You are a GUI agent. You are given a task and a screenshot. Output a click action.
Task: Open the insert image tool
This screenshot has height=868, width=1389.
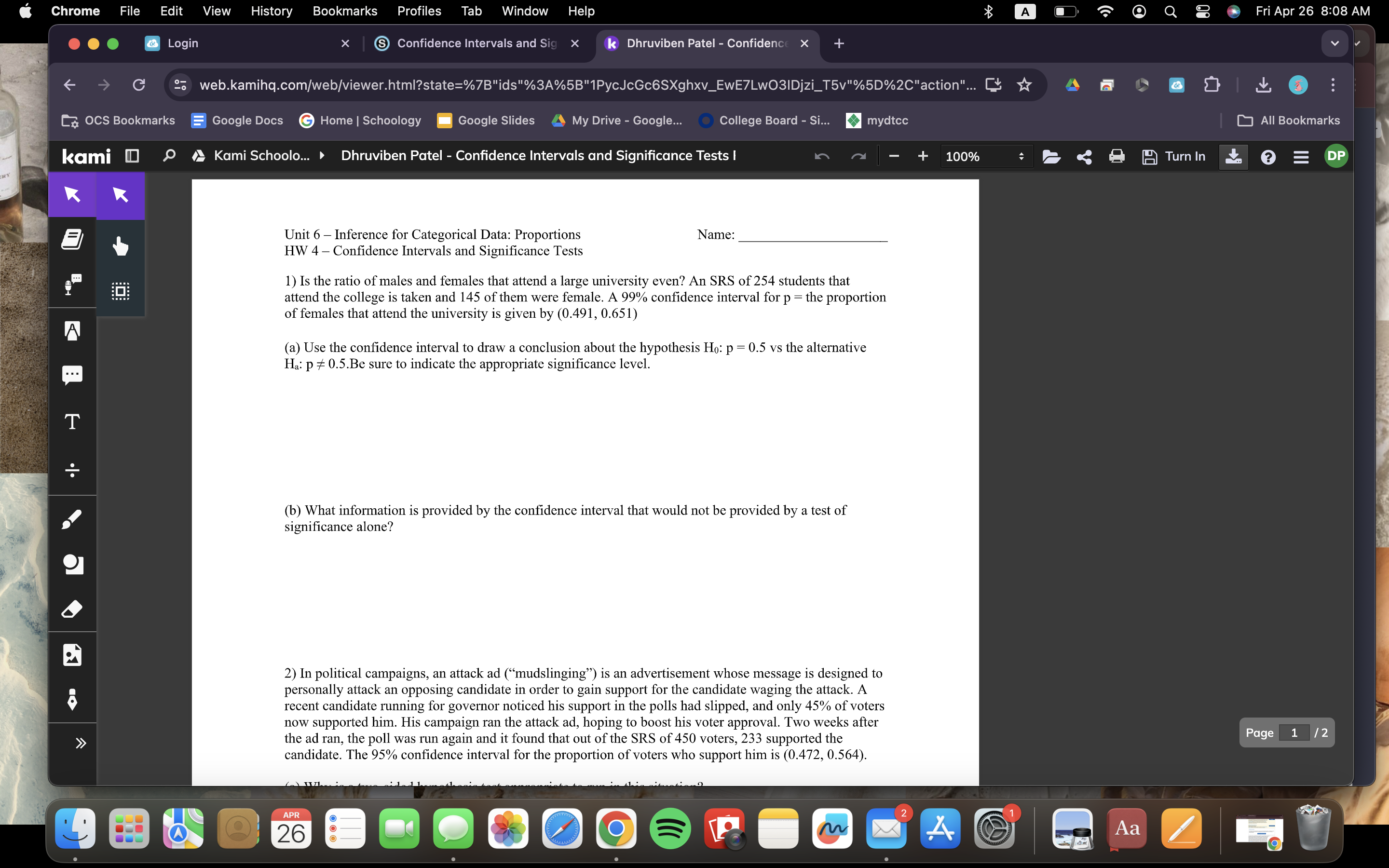coord(72,654)
